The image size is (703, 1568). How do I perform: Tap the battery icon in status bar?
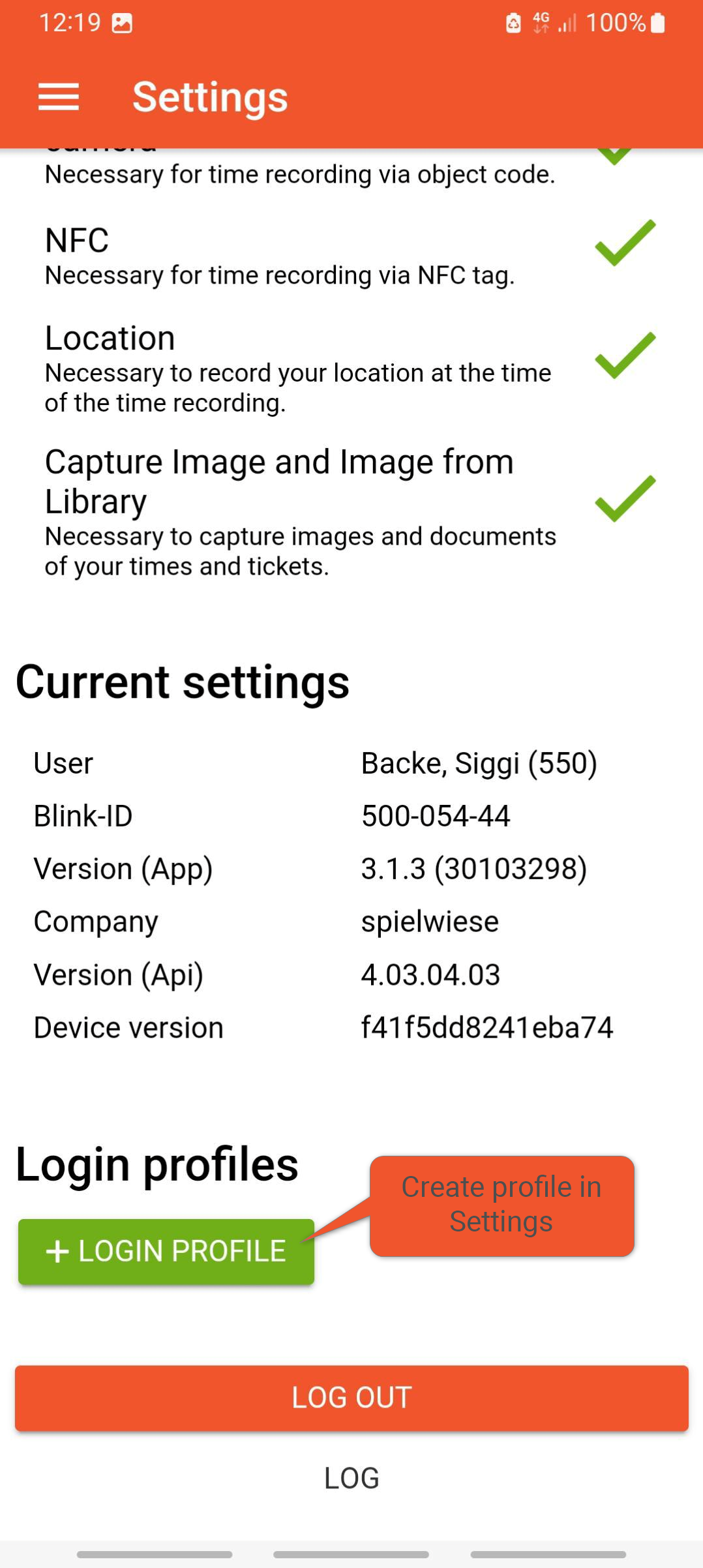(658, 23)
